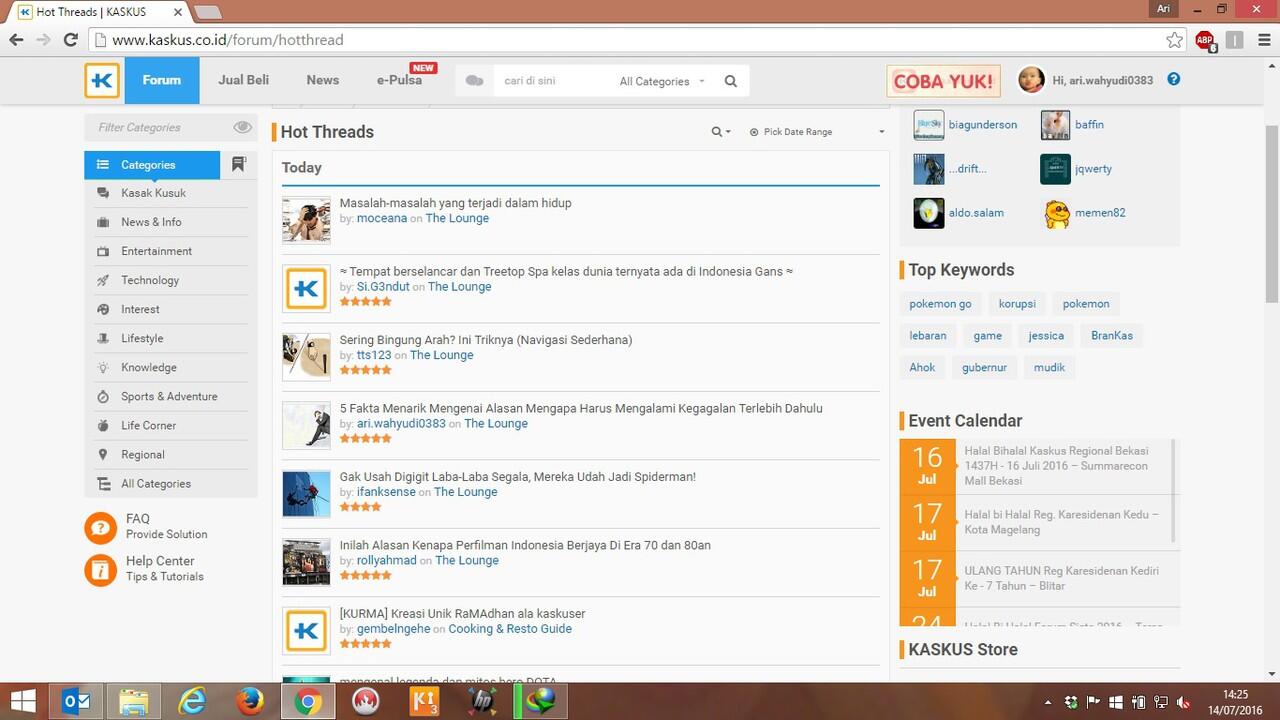The image size is (1280, 720).
Task: Click the KASKUS logo in navbar
Action: pyautogui.click(x=102, y=81)
